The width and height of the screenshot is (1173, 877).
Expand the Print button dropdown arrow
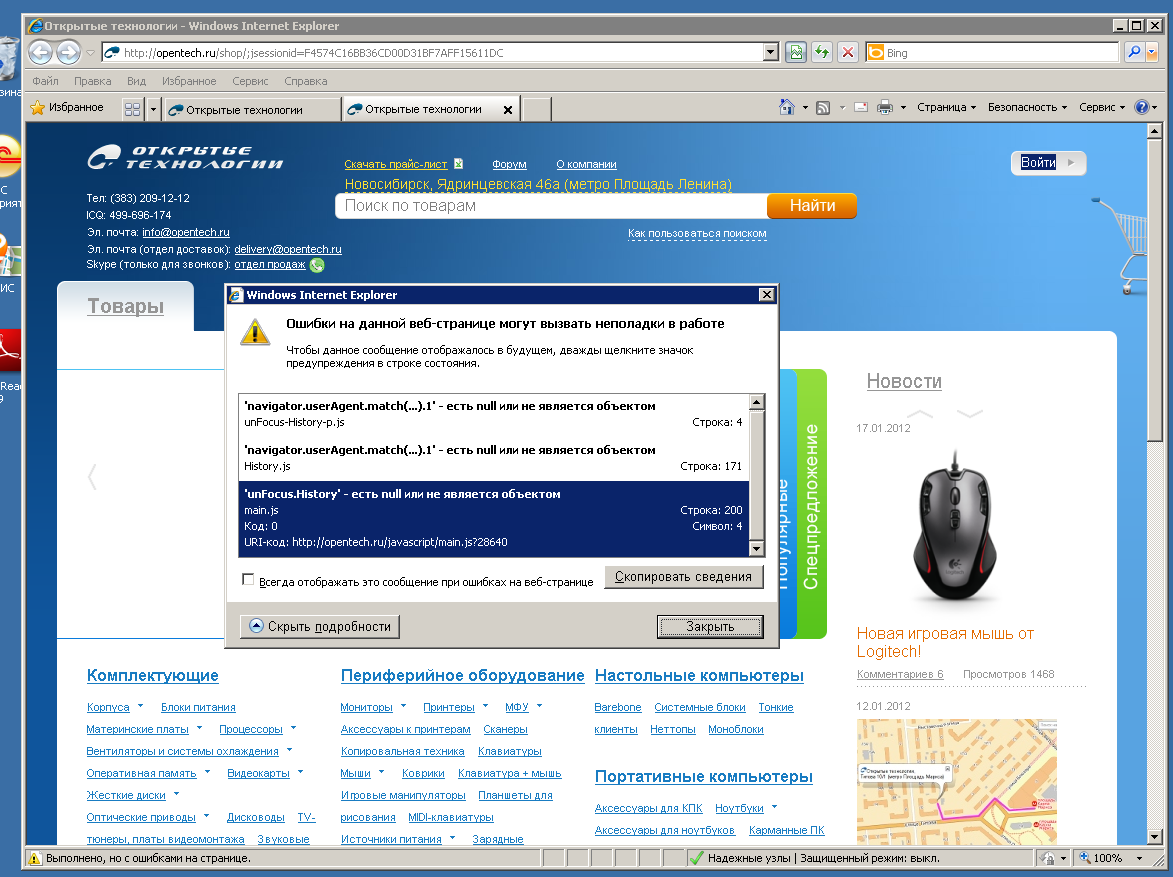tap(903, 108)
